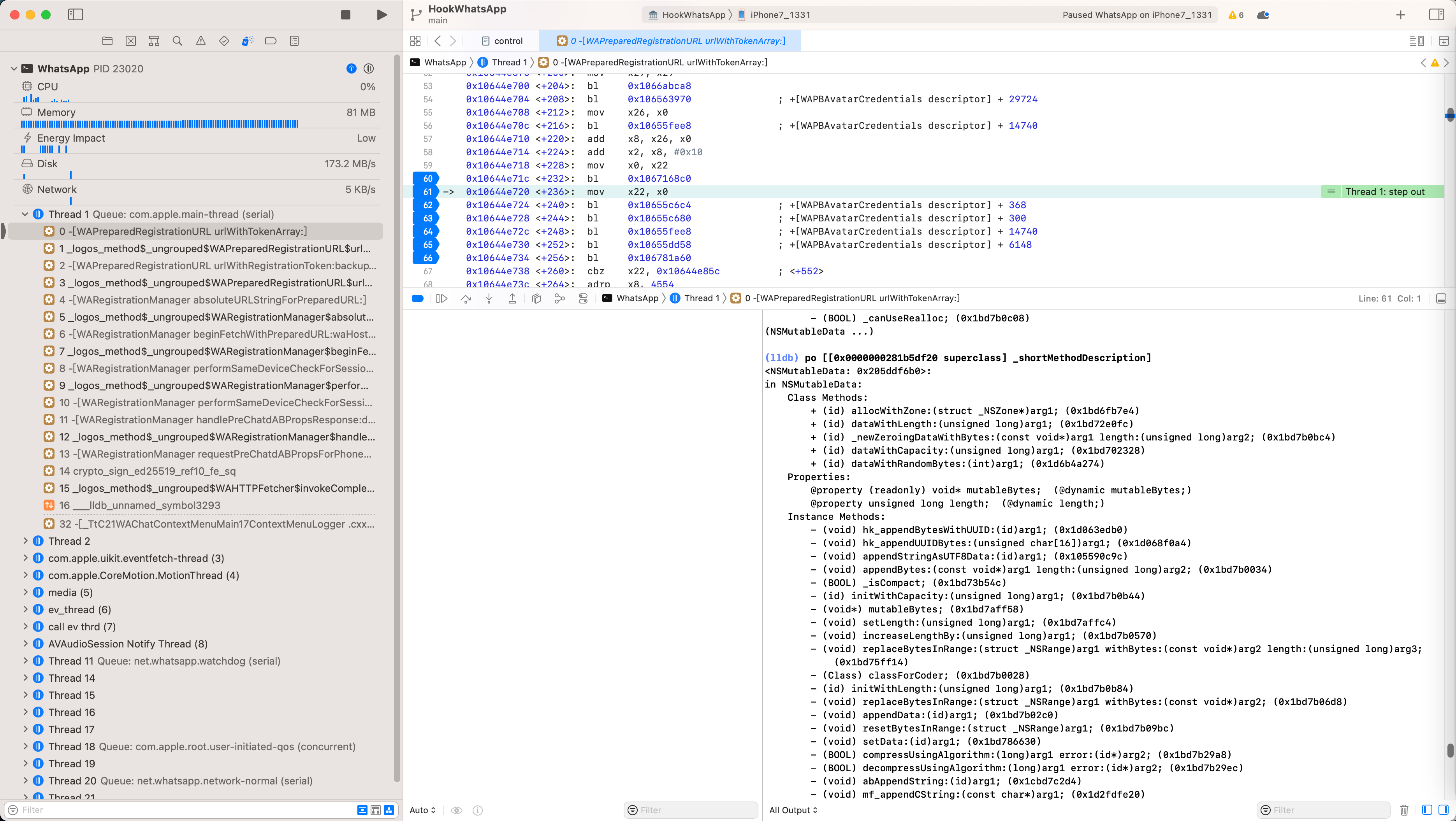Expand Thread 20 network-normal queue
Image resolution: width=1456 pixels, height=821 pixels.
(x=25, y=781)
